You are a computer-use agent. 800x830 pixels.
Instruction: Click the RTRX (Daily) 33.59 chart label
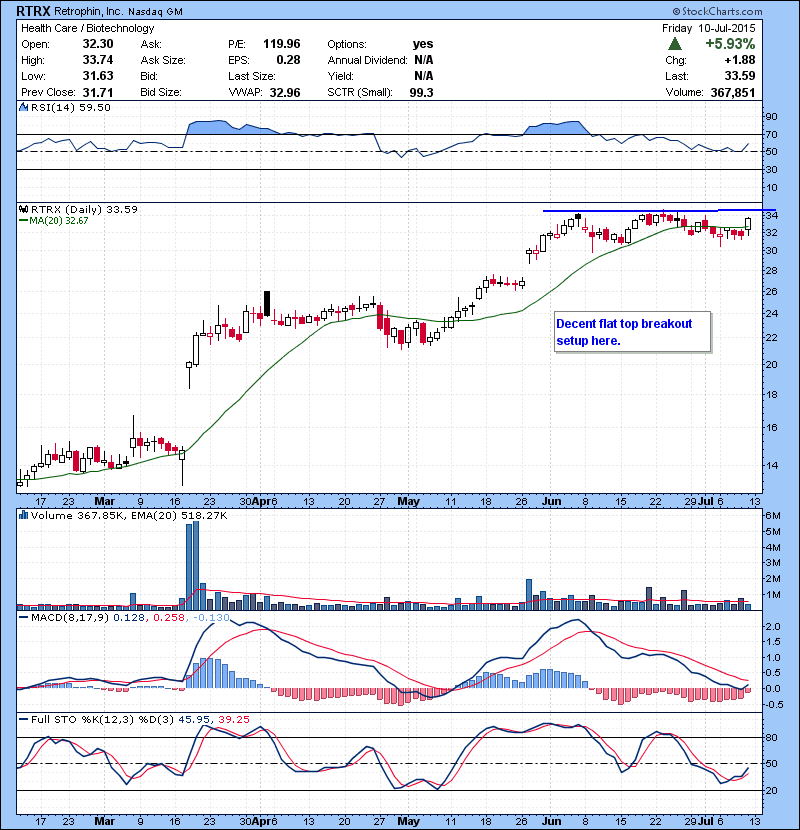click(84, 210)
